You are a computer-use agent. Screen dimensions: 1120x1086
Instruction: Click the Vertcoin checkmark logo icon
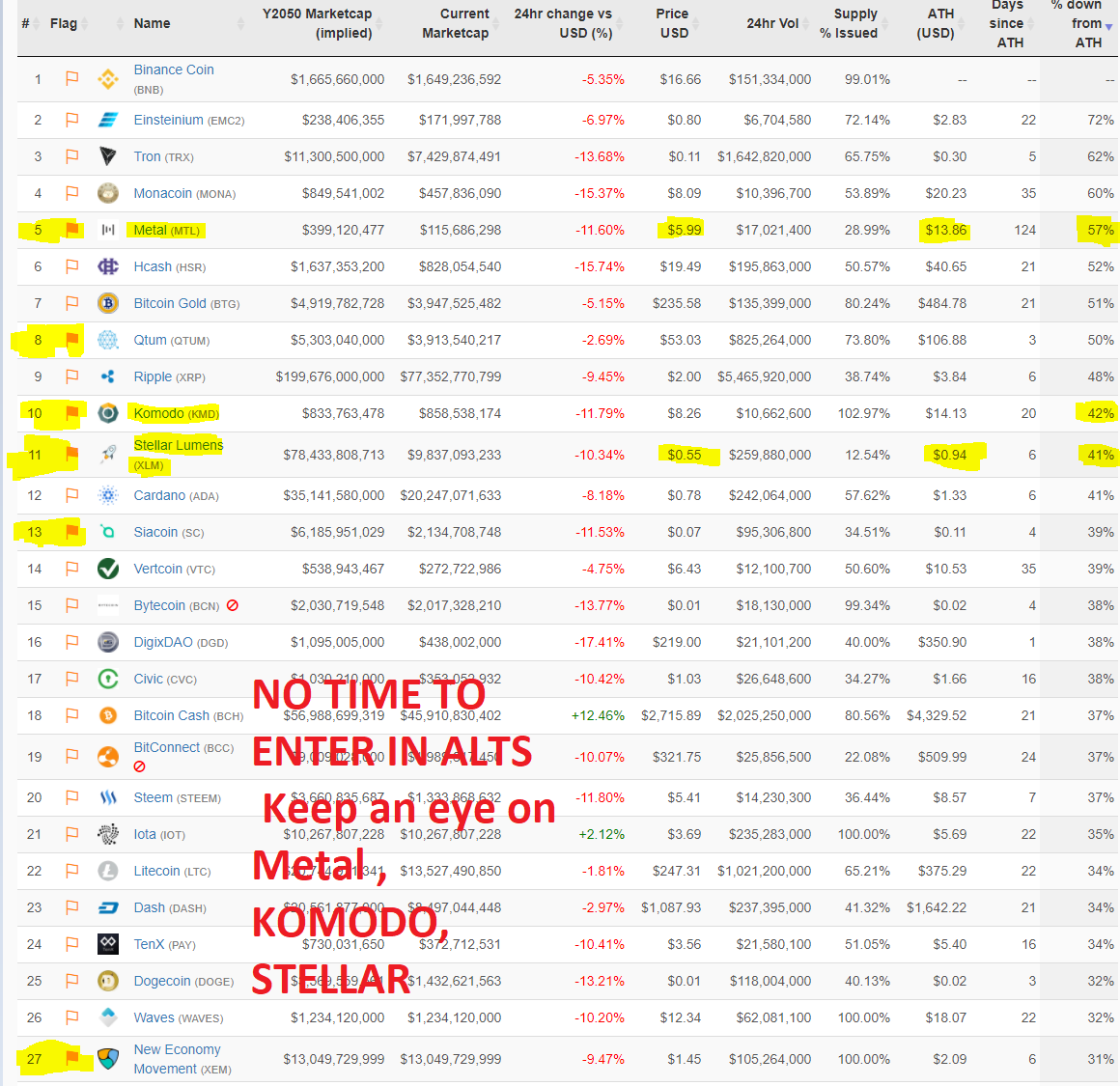pyautogui.click(x=108, y=569)
